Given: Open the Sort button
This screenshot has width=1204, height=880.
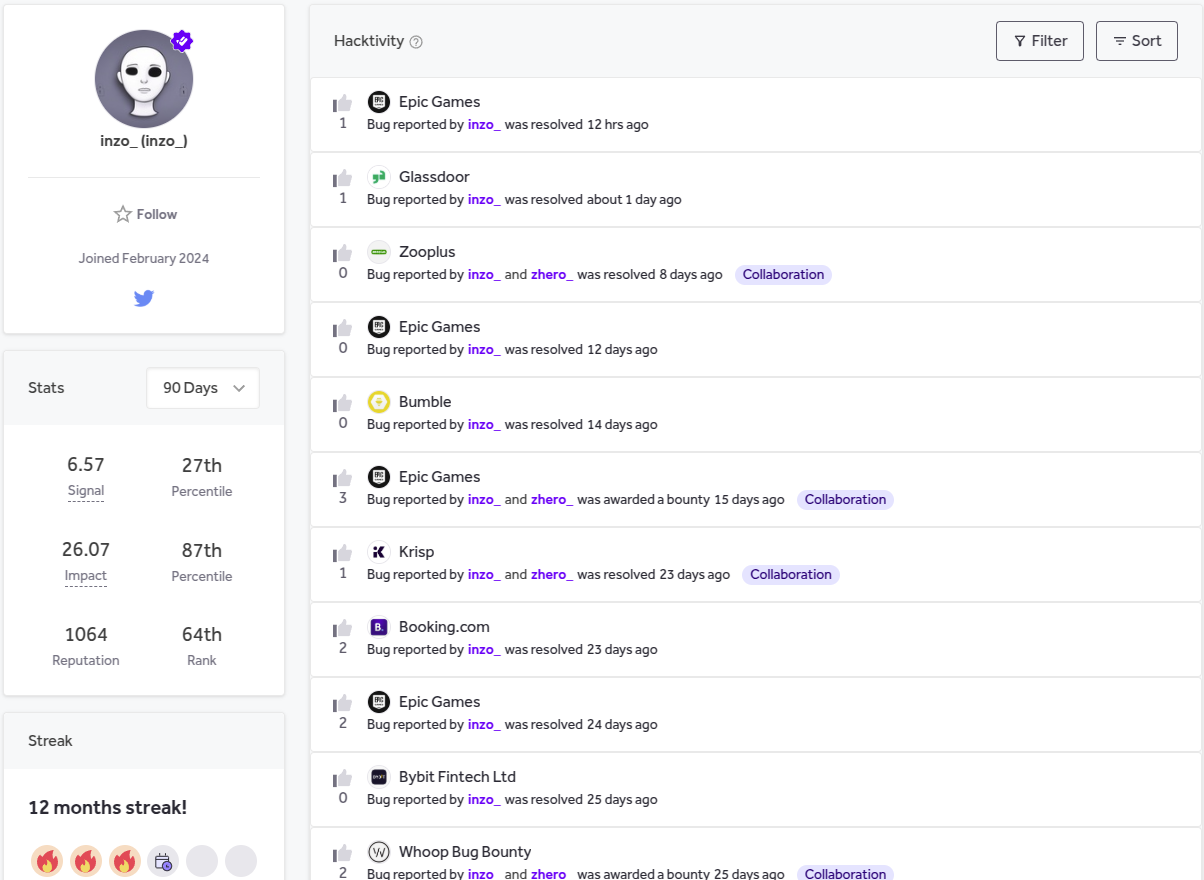Looking at the screenshot, I should pos(1137,41).
